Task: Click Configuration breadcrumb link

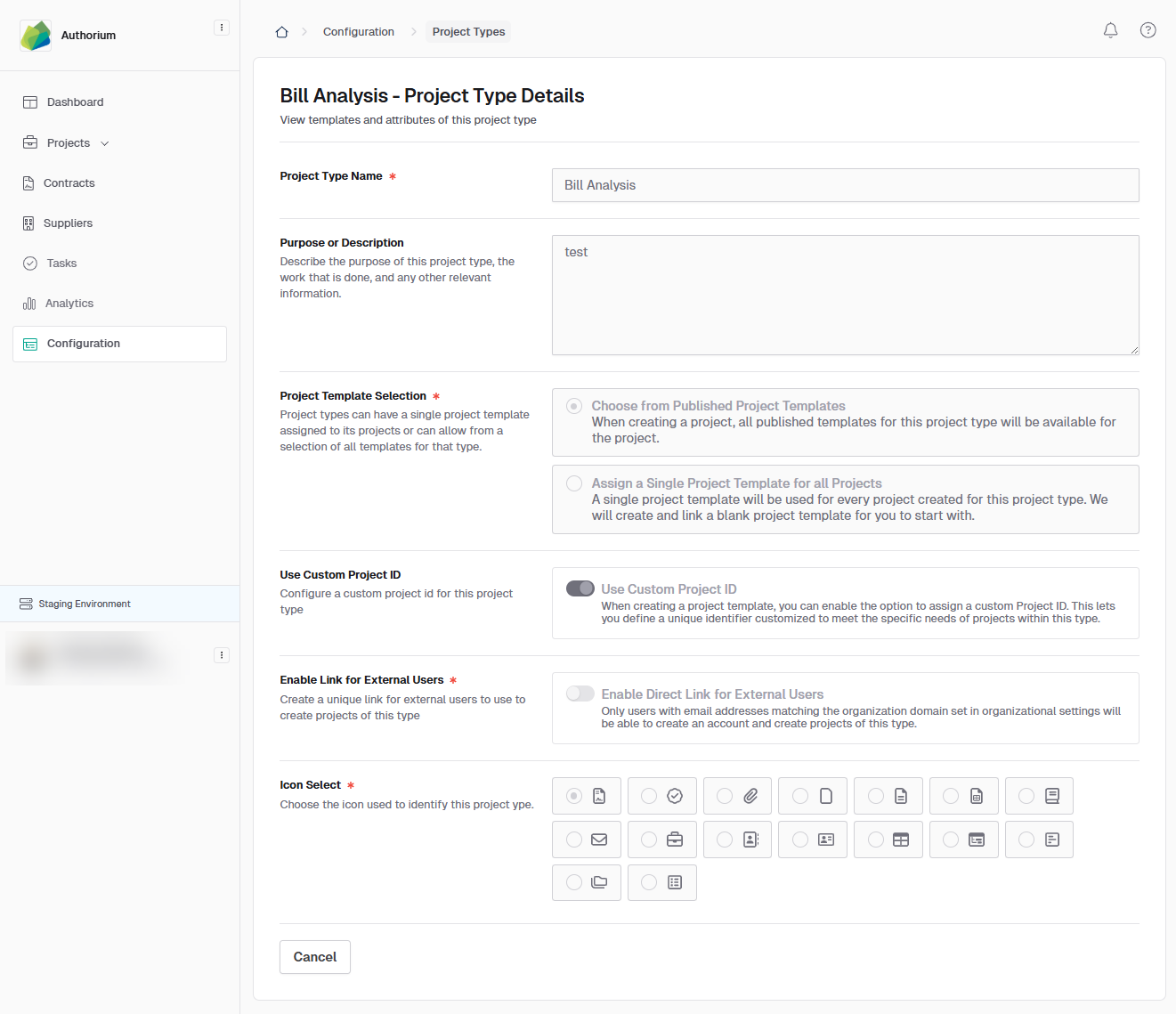Action: (x=358, y=32)
